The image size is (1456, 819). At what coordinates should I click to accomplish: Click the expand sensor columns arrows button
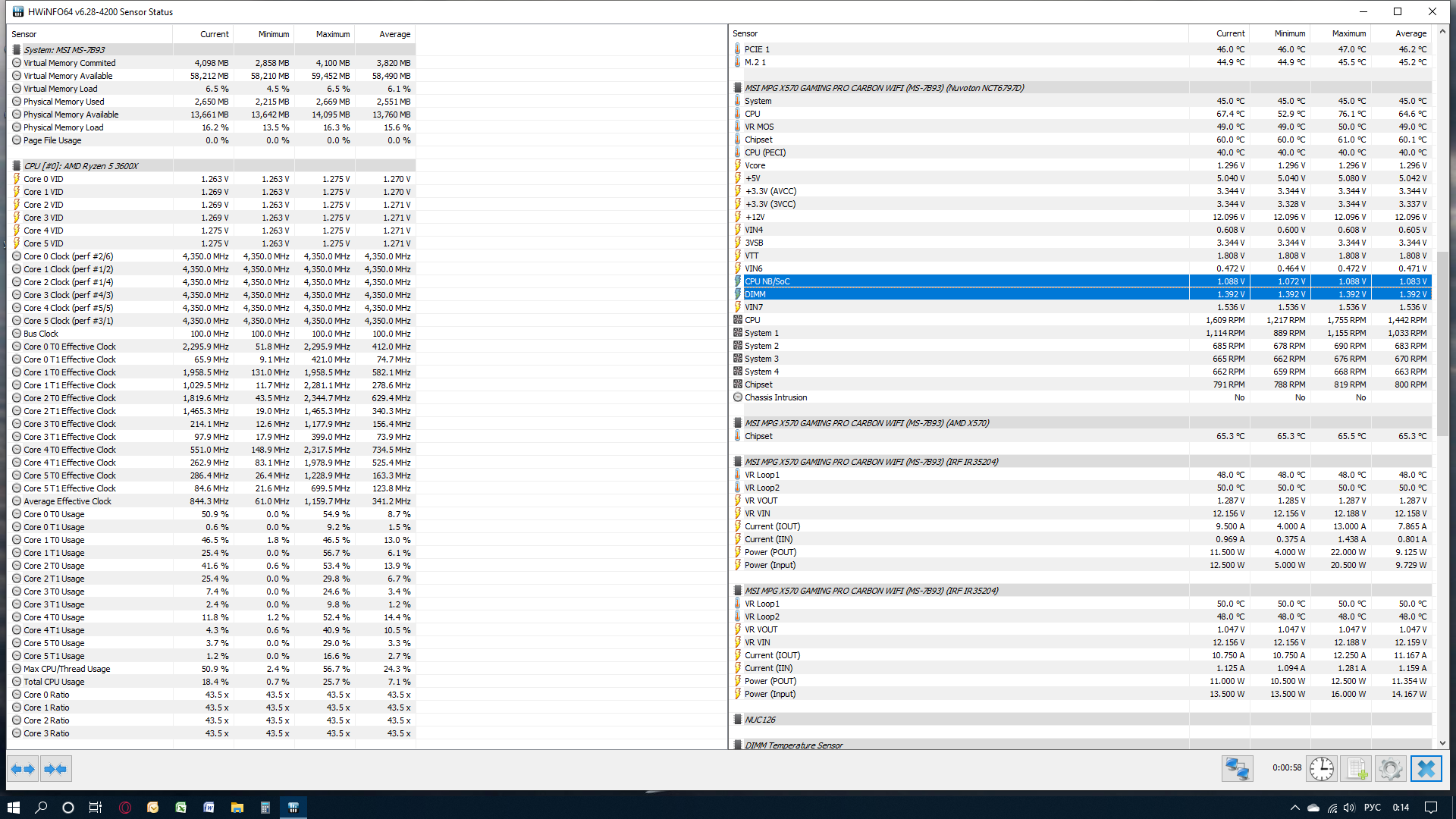click(23, 769)
